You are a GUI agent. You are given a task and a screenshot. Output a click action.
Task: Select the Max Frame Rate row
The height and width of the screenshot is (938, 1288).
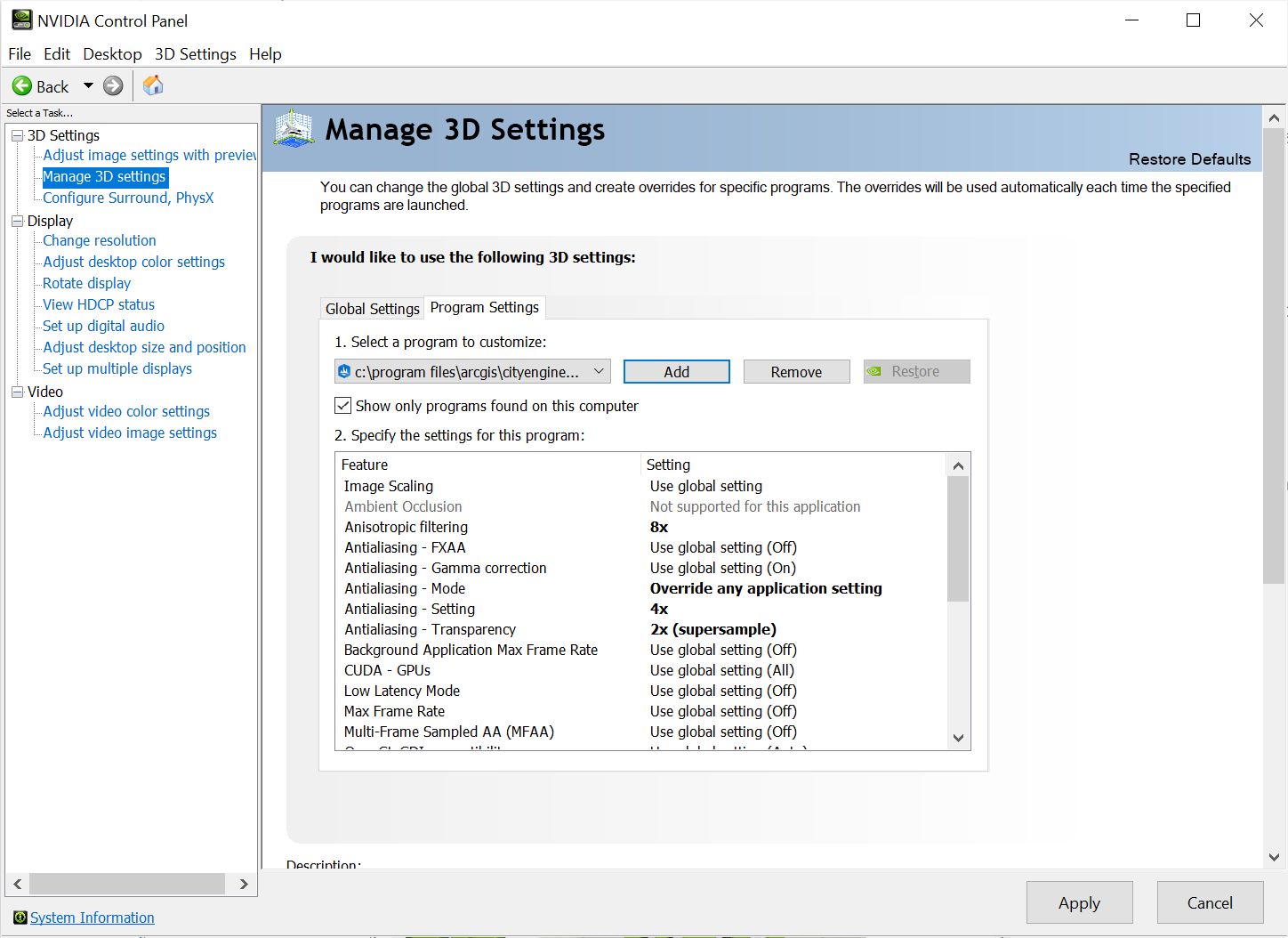(x=641, y=711)
